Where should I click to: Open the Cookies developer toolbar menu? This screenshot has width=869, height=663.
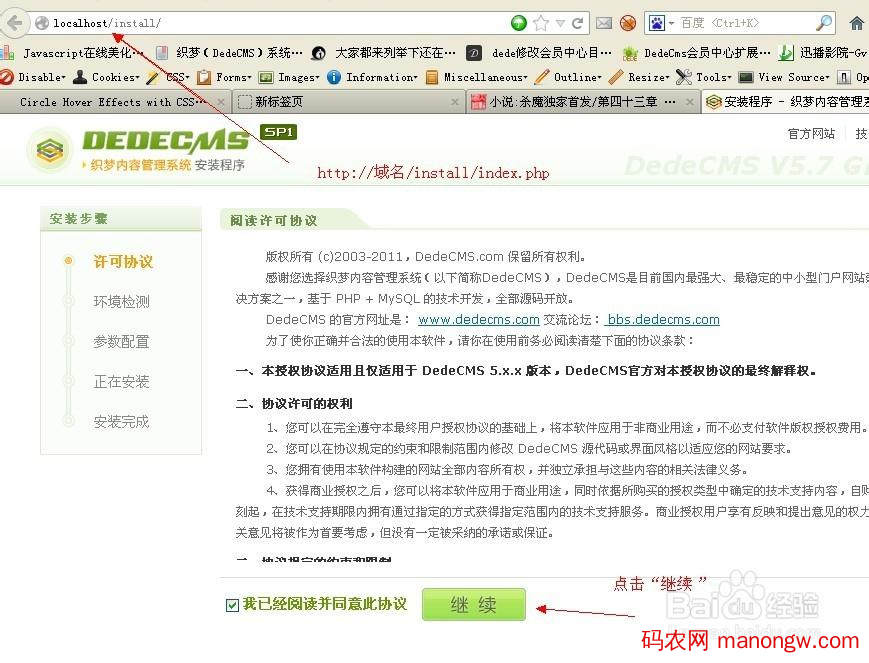[106, 77]
